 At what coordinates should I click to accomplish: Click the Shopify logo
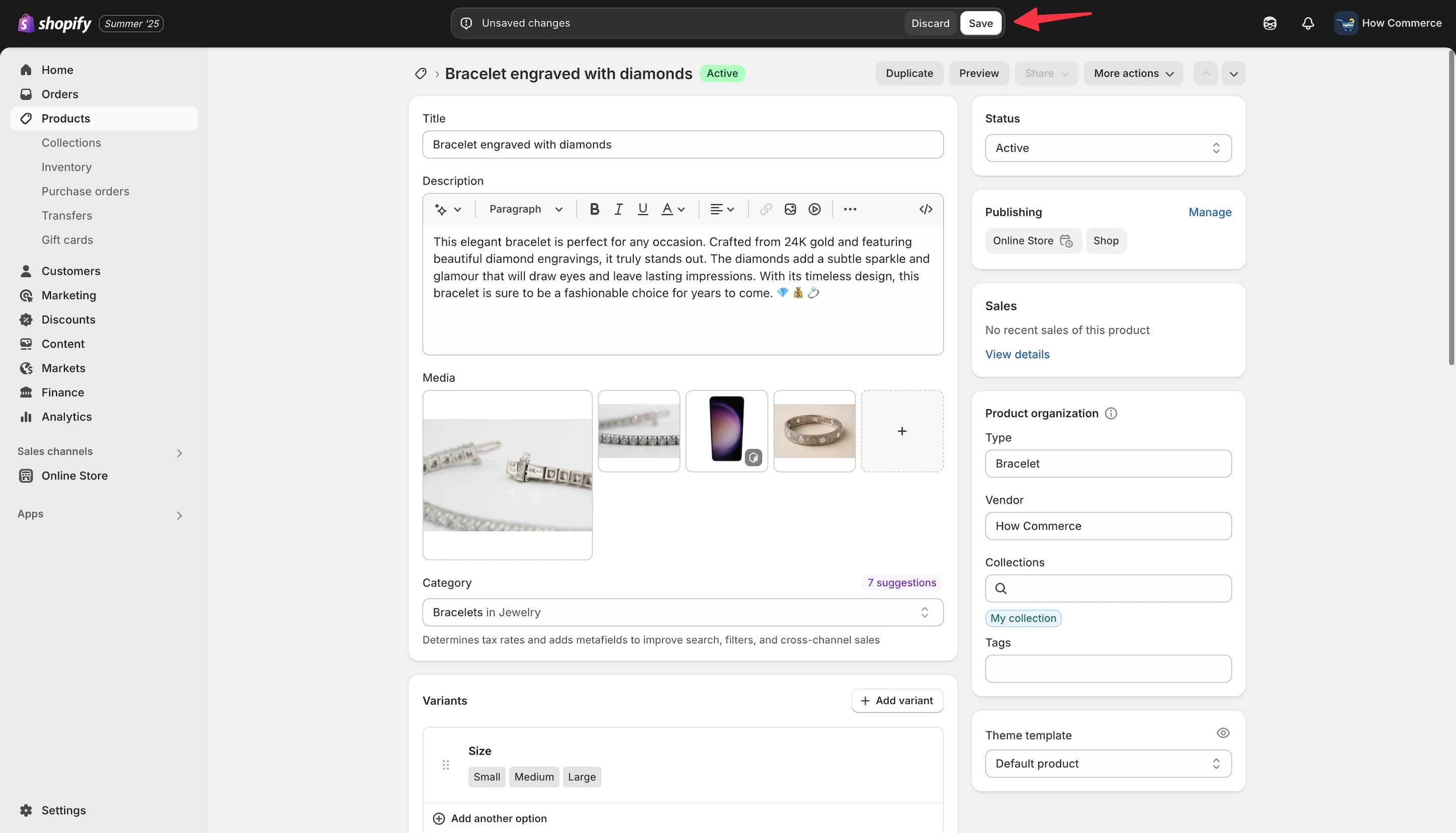(x=54, y=23)
